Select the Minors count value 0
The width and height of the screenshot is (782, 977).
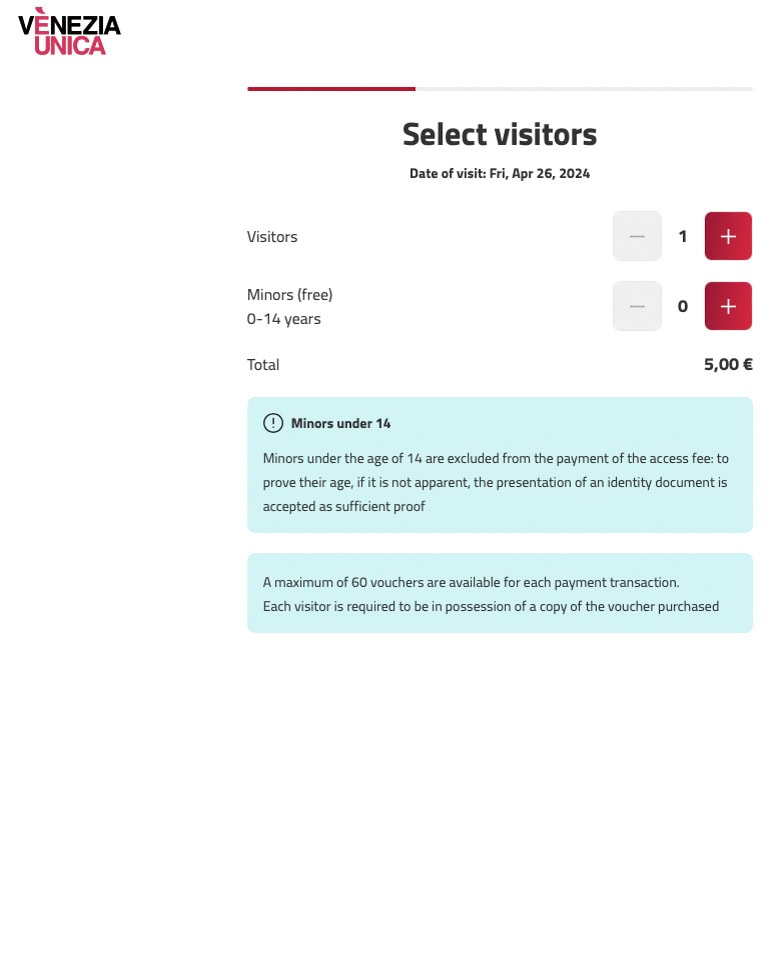tap(683, 307)
